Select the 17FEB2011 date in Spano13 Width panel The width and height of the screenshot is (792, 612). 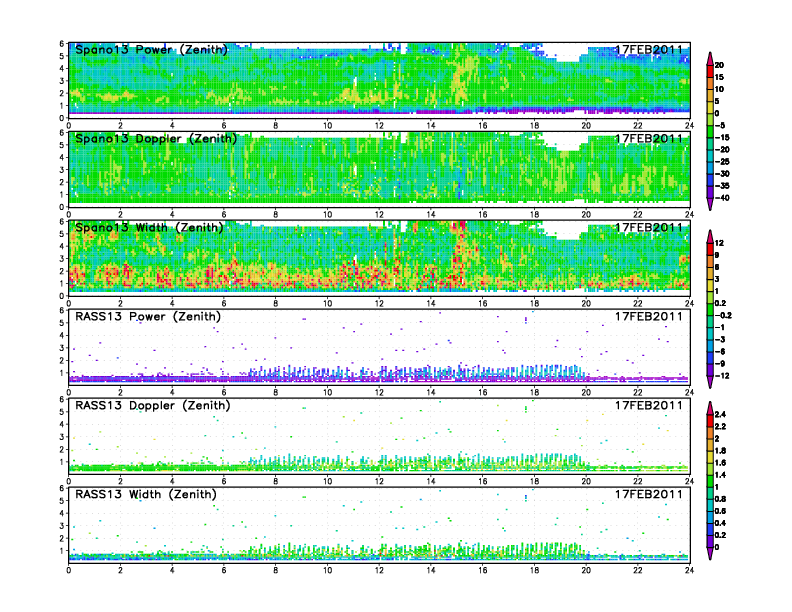[x=649, y=227]
